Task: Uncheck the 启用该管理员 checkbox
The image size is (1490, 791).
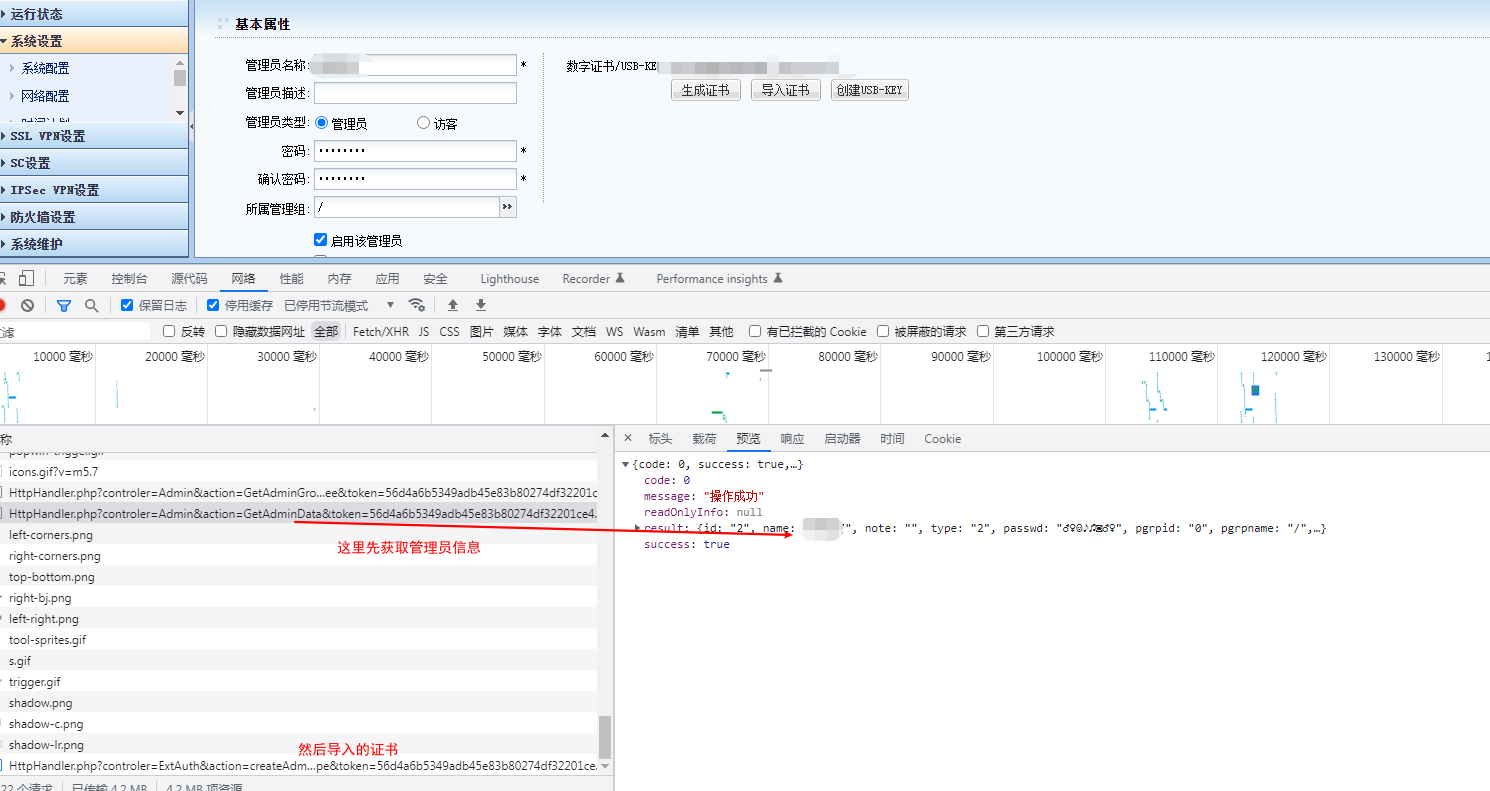Action: point(320,240)
